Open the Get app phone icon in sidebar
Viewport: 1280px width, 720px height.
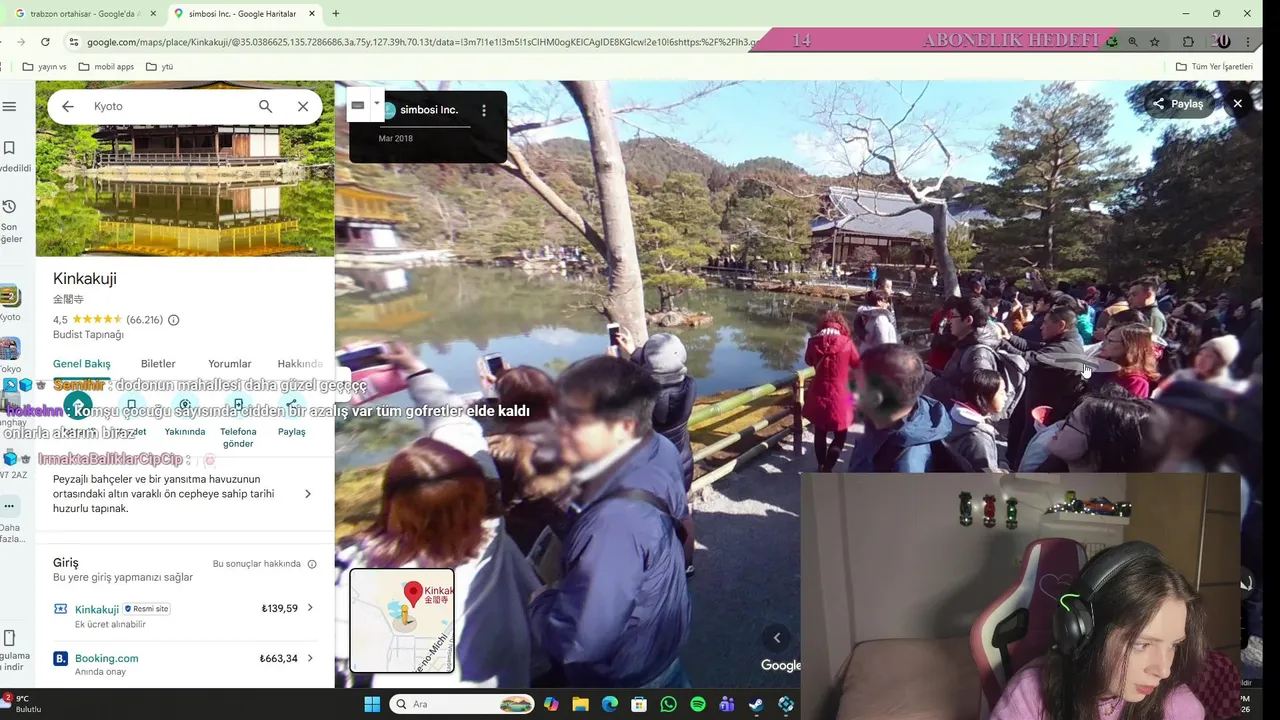click(9, 638)
